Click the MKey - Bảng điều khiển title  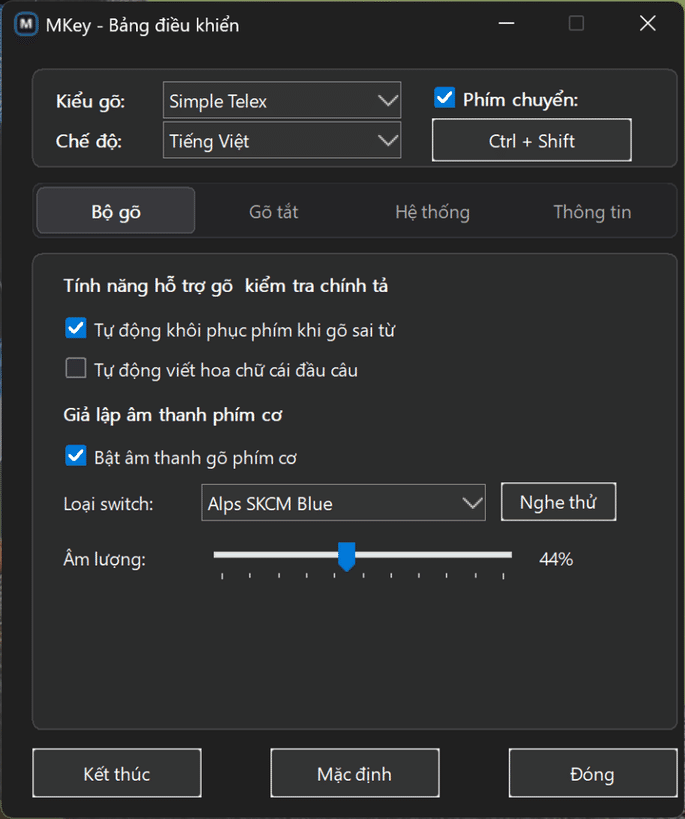[x=142, y=25]
